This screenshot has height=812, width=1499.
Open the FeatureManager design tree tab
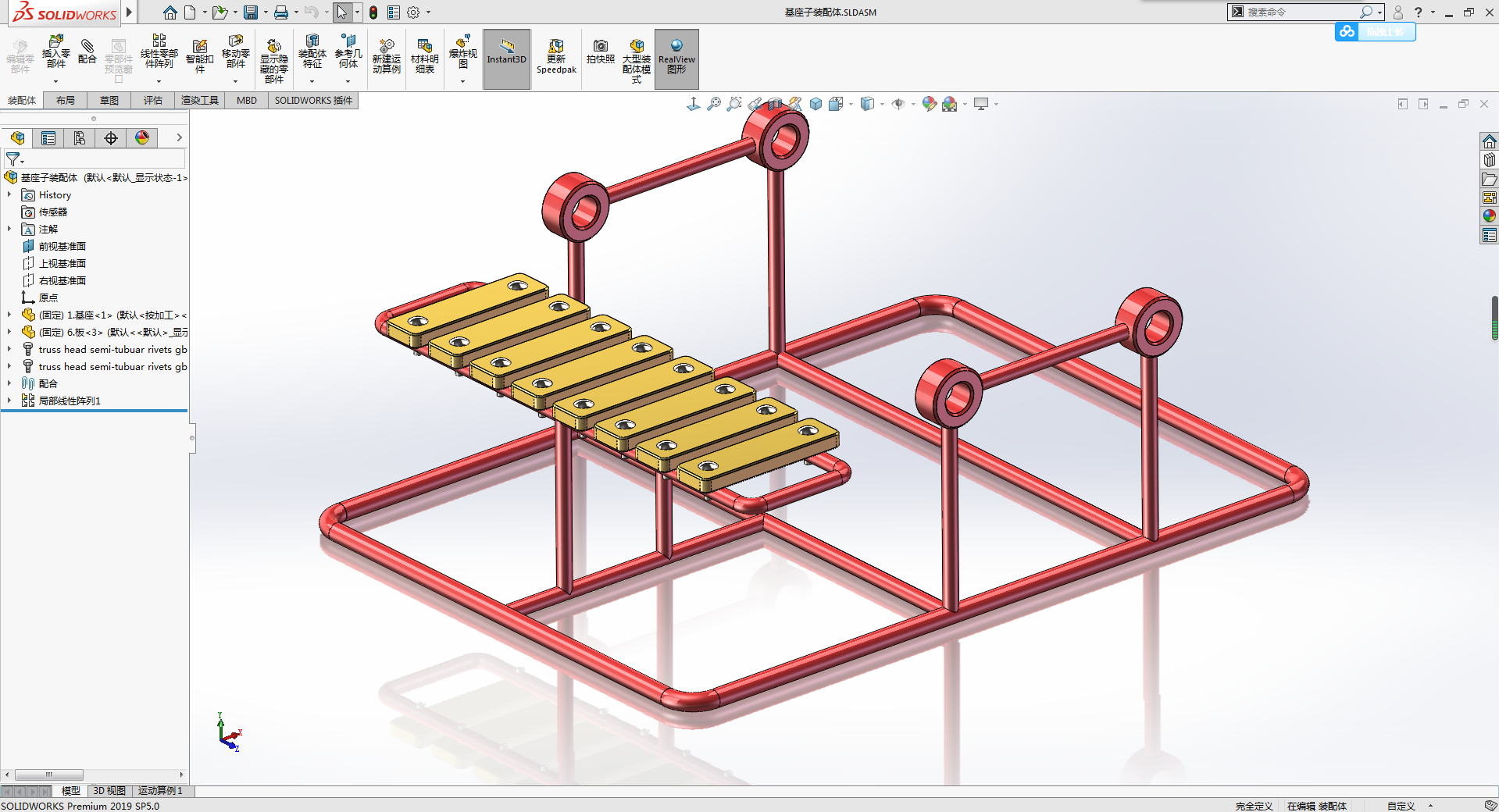tap(17, 138)
